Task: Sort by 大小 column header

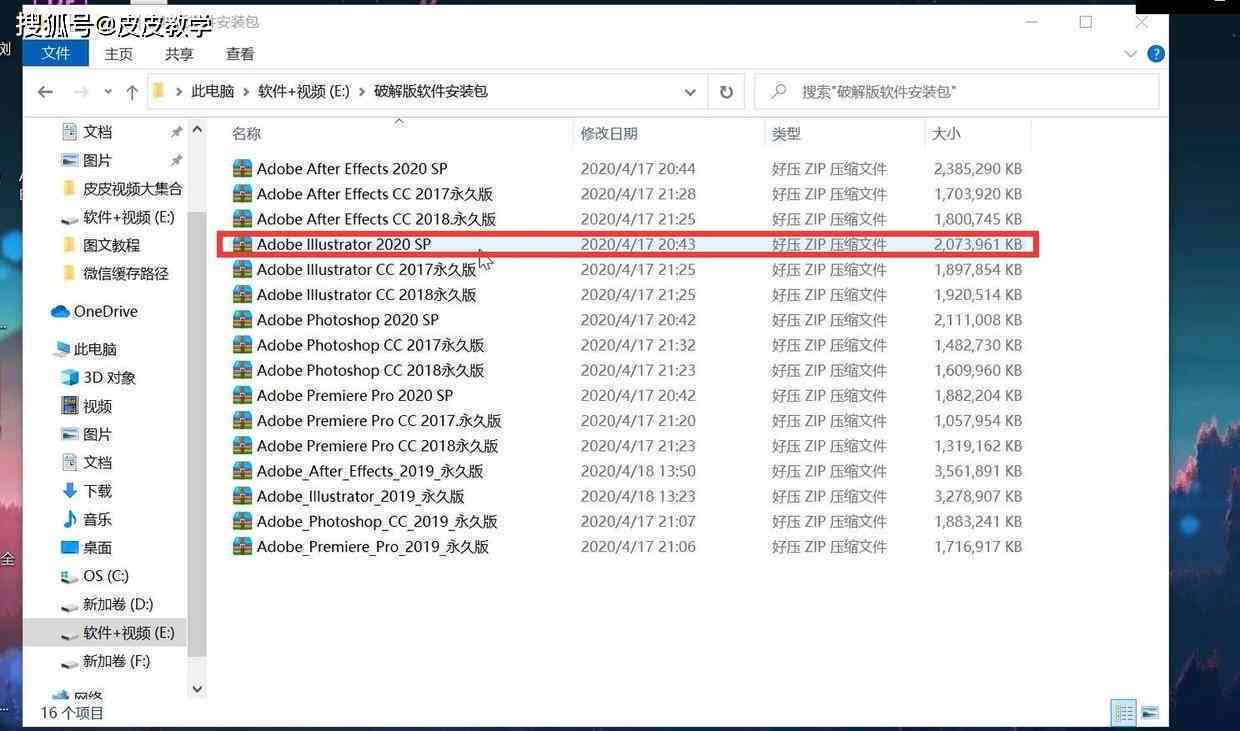Action: click(946, 133)
